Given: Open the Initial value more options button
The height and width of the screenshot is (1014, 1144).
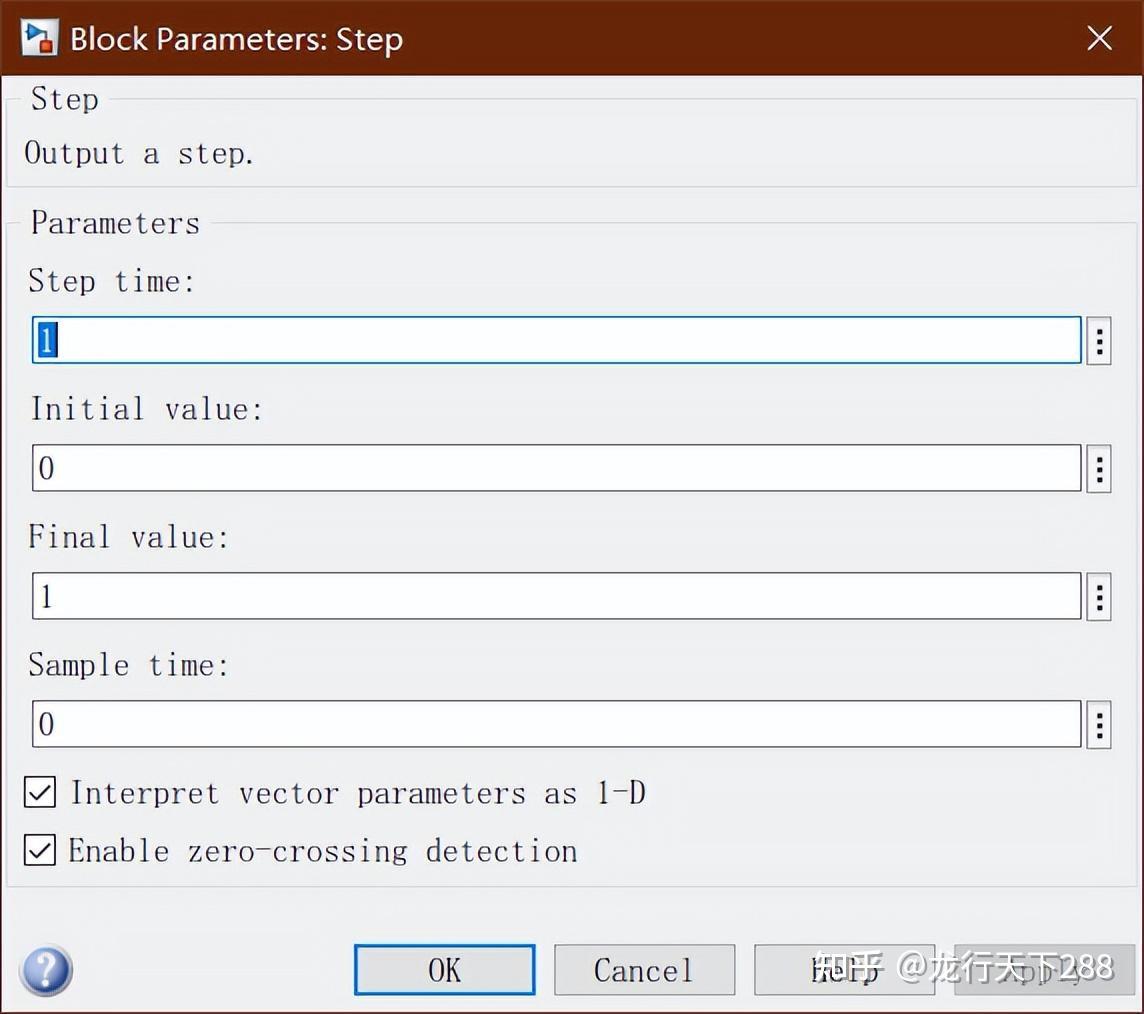Looking at the screenshot, I should coord(1099,468).
